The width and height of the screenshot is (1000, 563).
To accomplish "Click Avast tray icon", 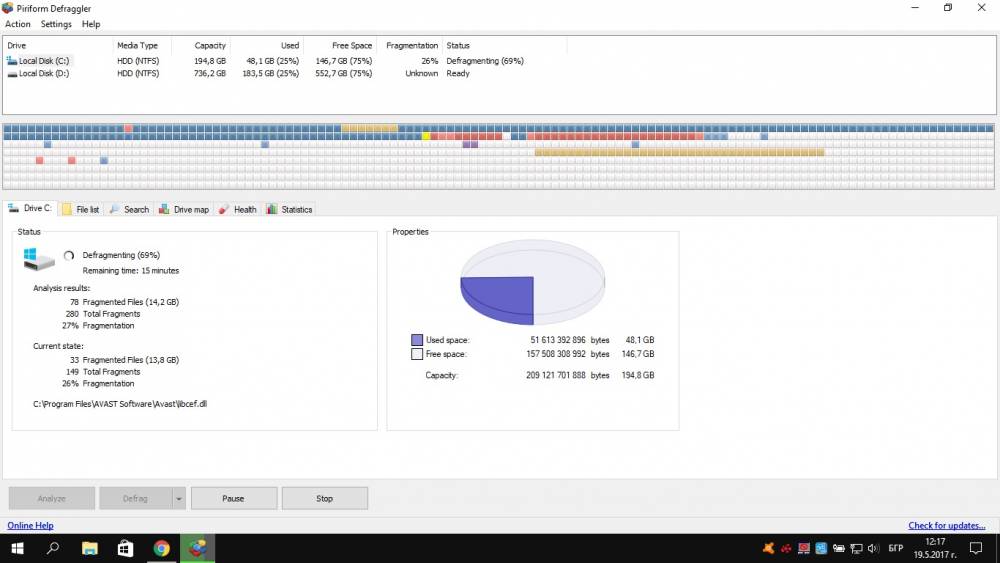I will point(768,548).
